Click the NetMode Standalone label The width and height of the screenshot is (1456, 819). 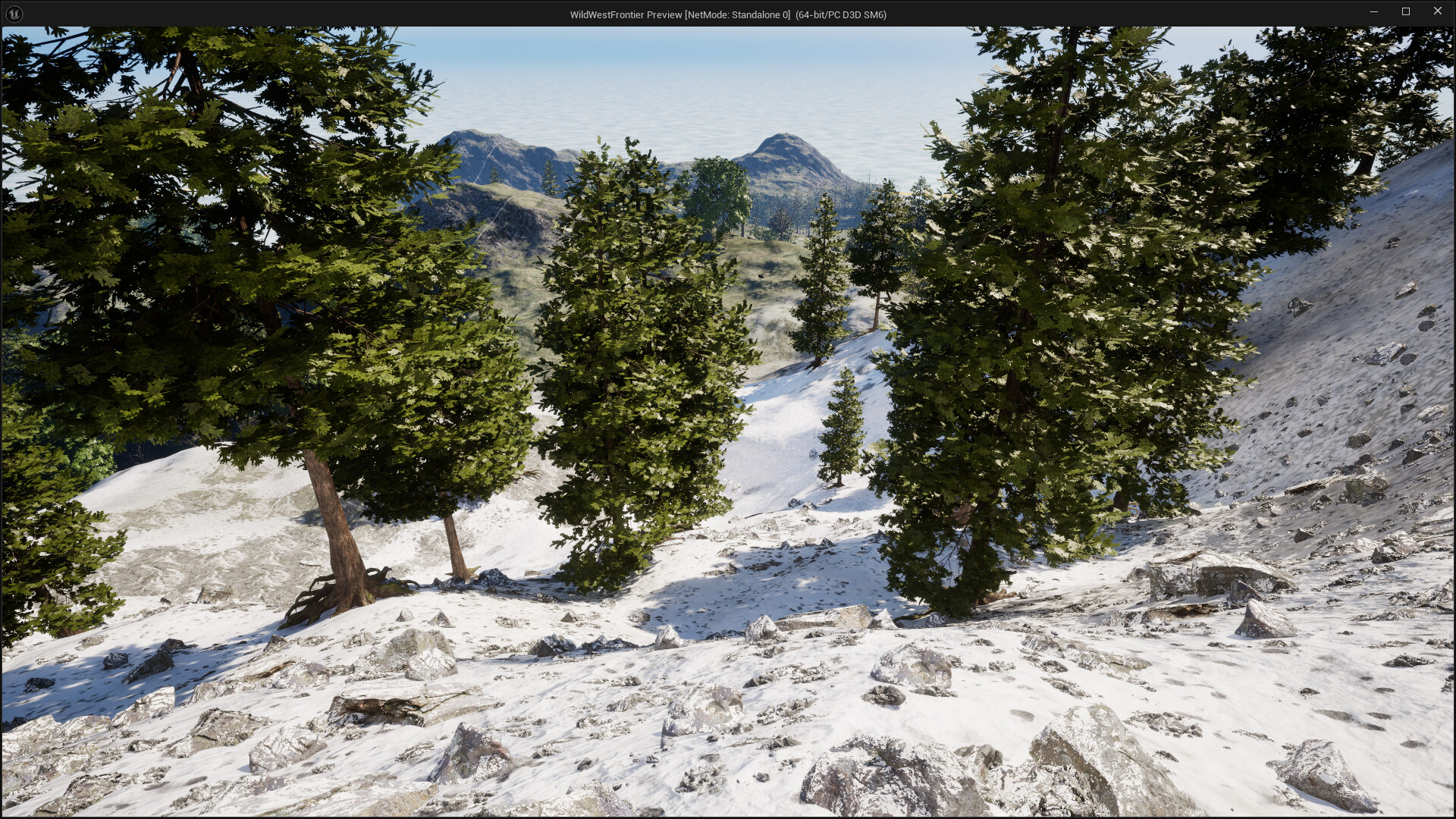tap(736, 13)
